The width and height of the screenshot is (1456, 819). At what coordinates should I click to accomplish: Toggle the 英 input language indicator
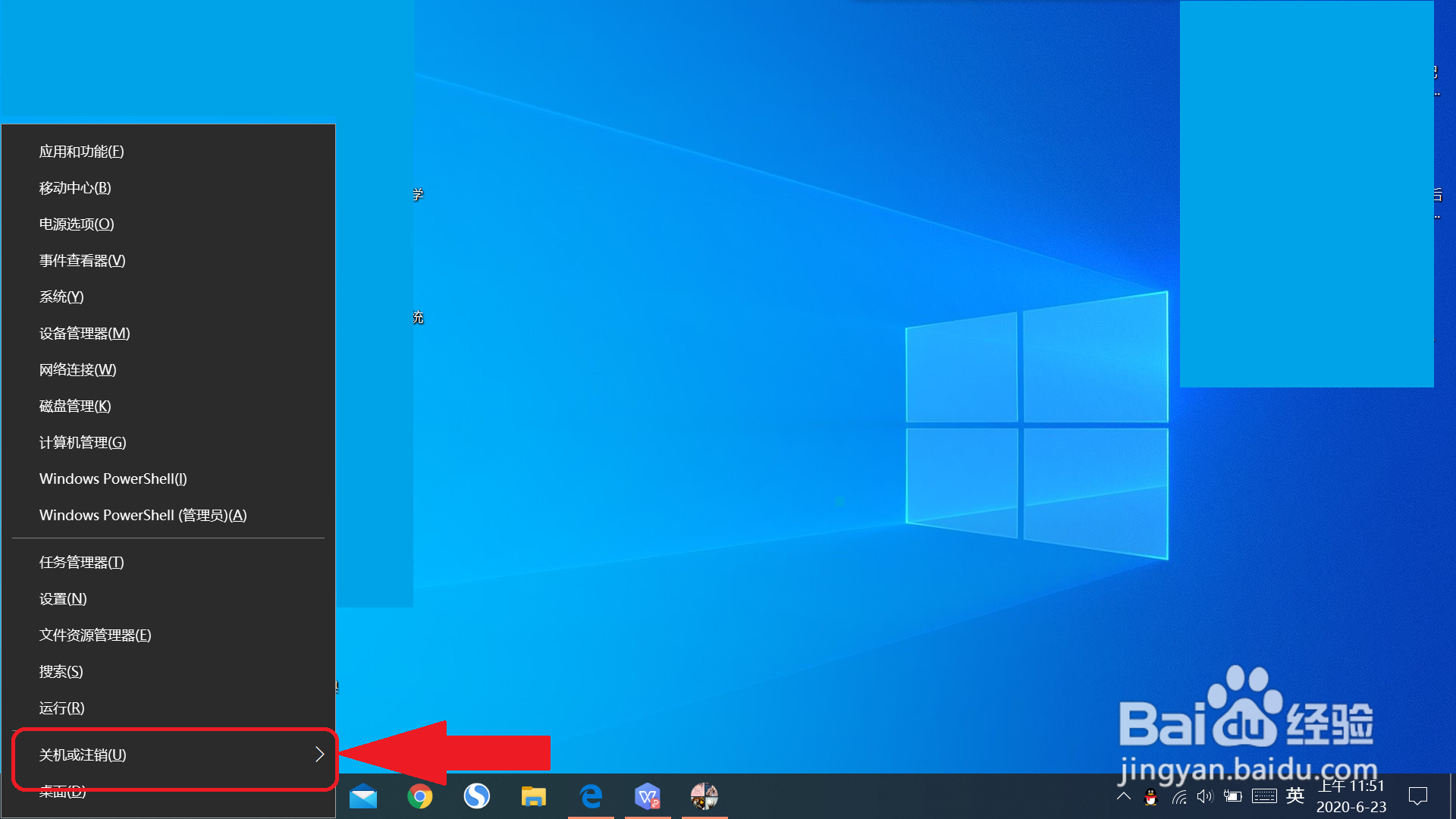click(x=1295, y=795)
